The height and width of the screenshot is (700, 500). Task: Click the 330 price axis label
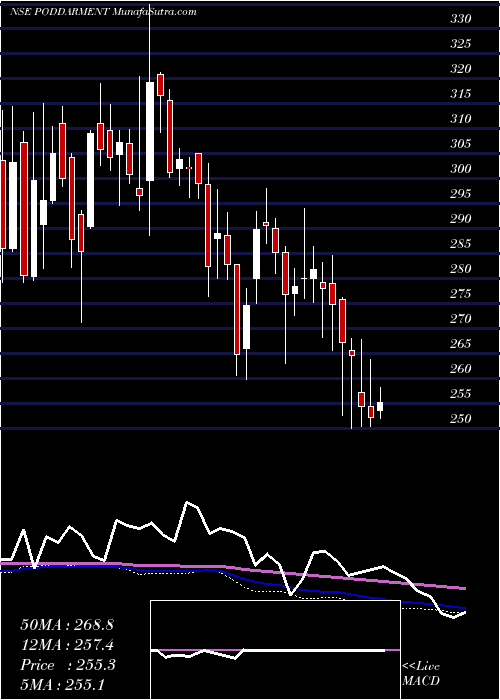(x=460, y=19)
